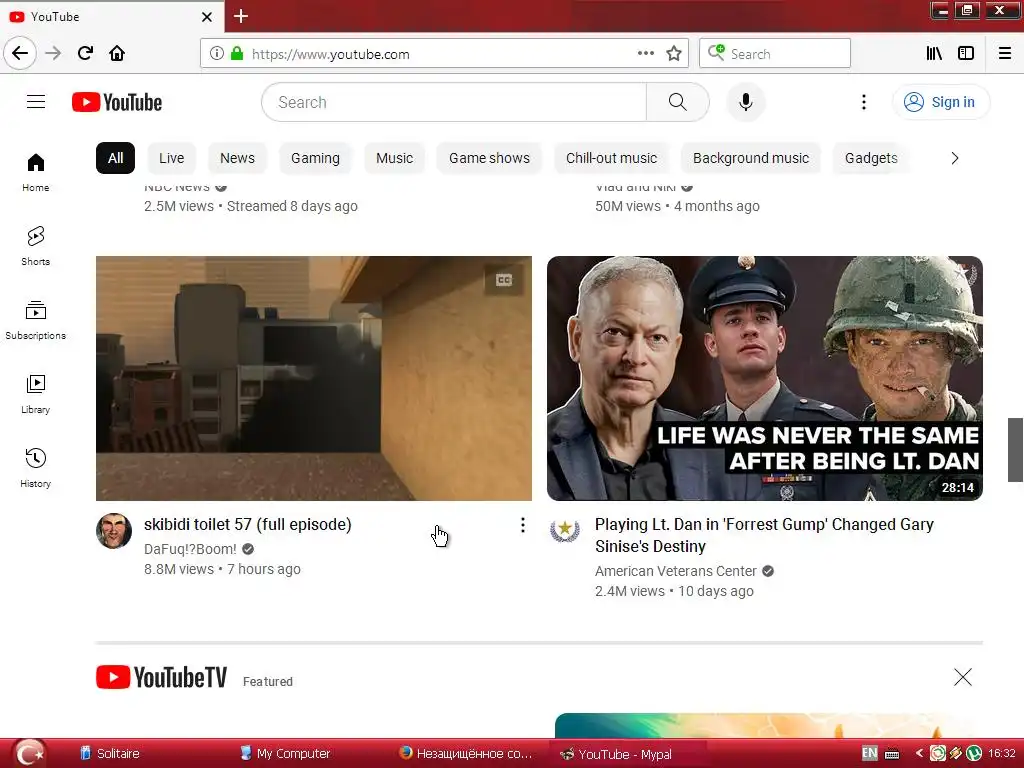Image resolution: width=1024 pixels, height=768 pixels.
Task: Open the Lt. Dan video thumbnail
Action: (x=765, y=378)
